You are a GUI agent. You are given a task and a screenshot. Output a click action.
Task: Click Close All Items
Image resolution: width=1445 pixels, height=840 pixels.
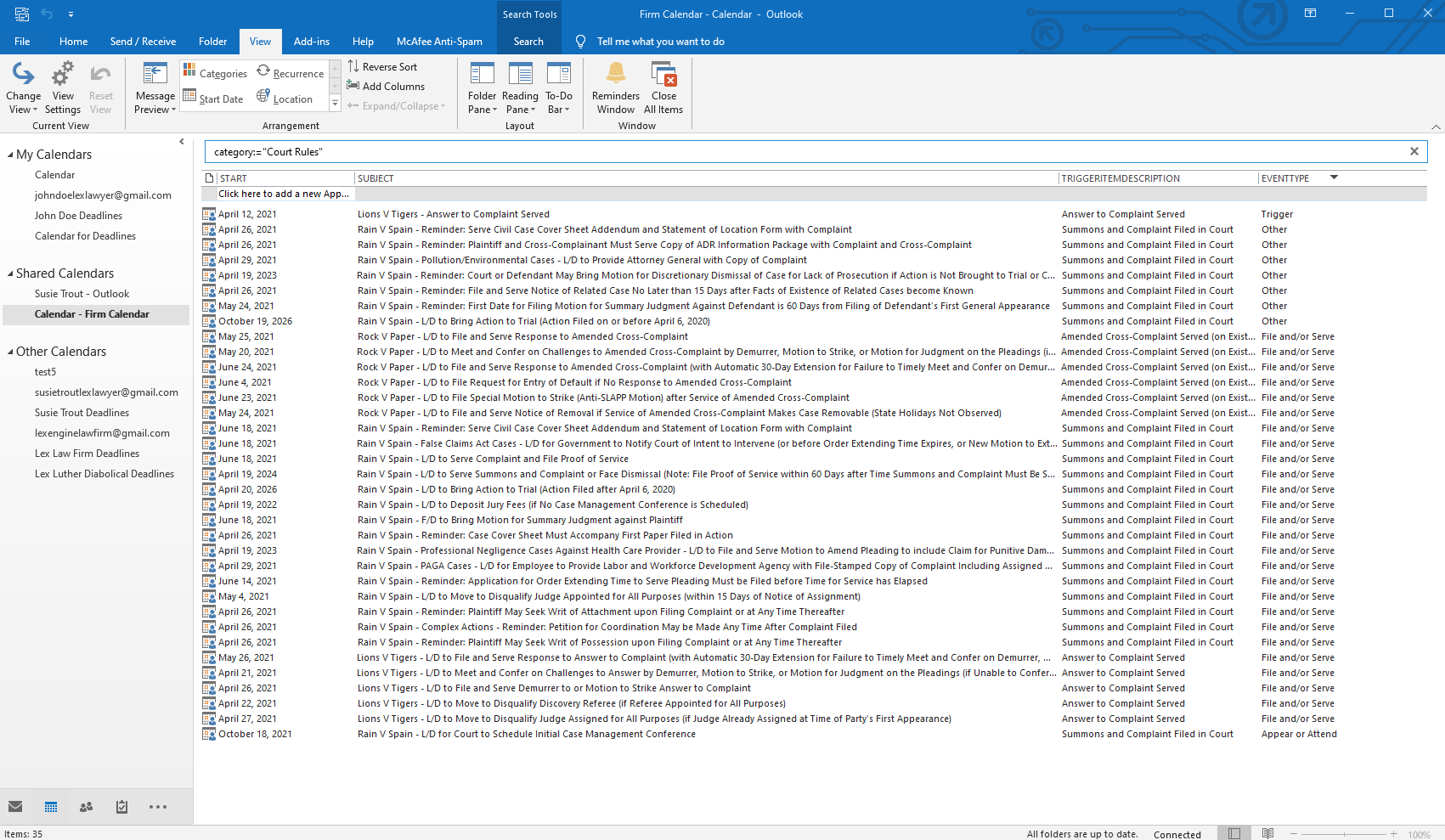tap(663, 87)
